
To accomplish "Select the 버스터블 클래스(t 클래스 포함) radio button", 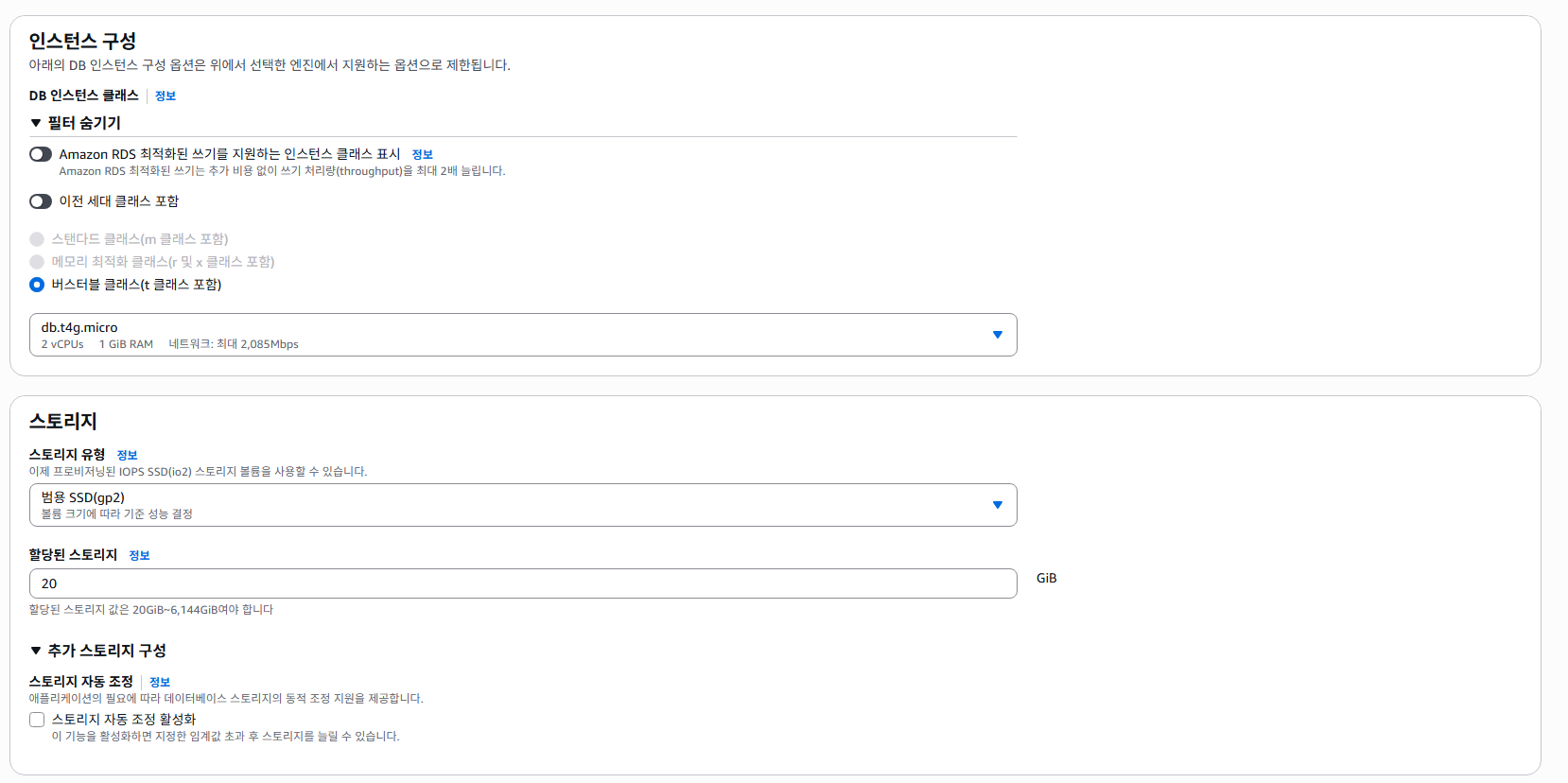I will click(37, 285).
